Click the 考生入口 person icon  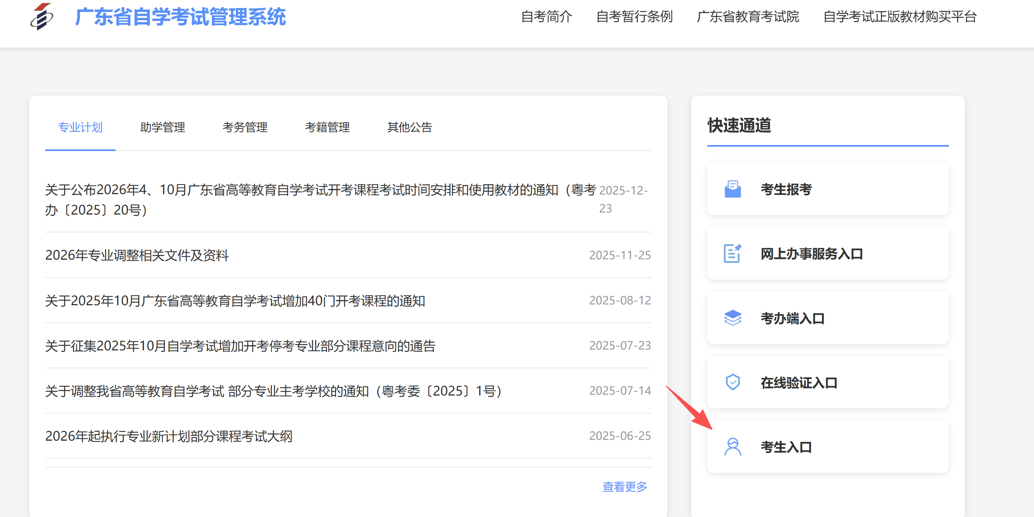pos(732,447)
